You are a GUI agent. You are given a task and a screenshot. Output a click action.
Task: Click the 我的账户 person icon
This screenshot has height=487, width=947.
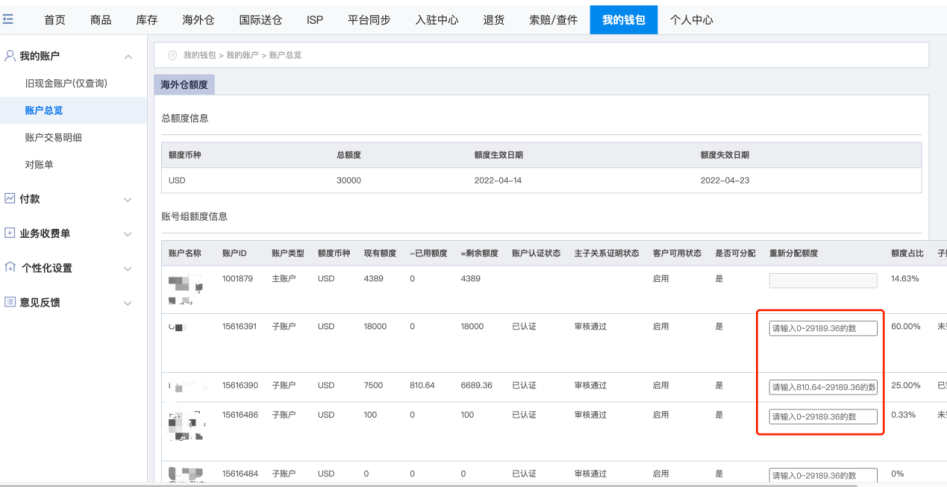(10, 56)
